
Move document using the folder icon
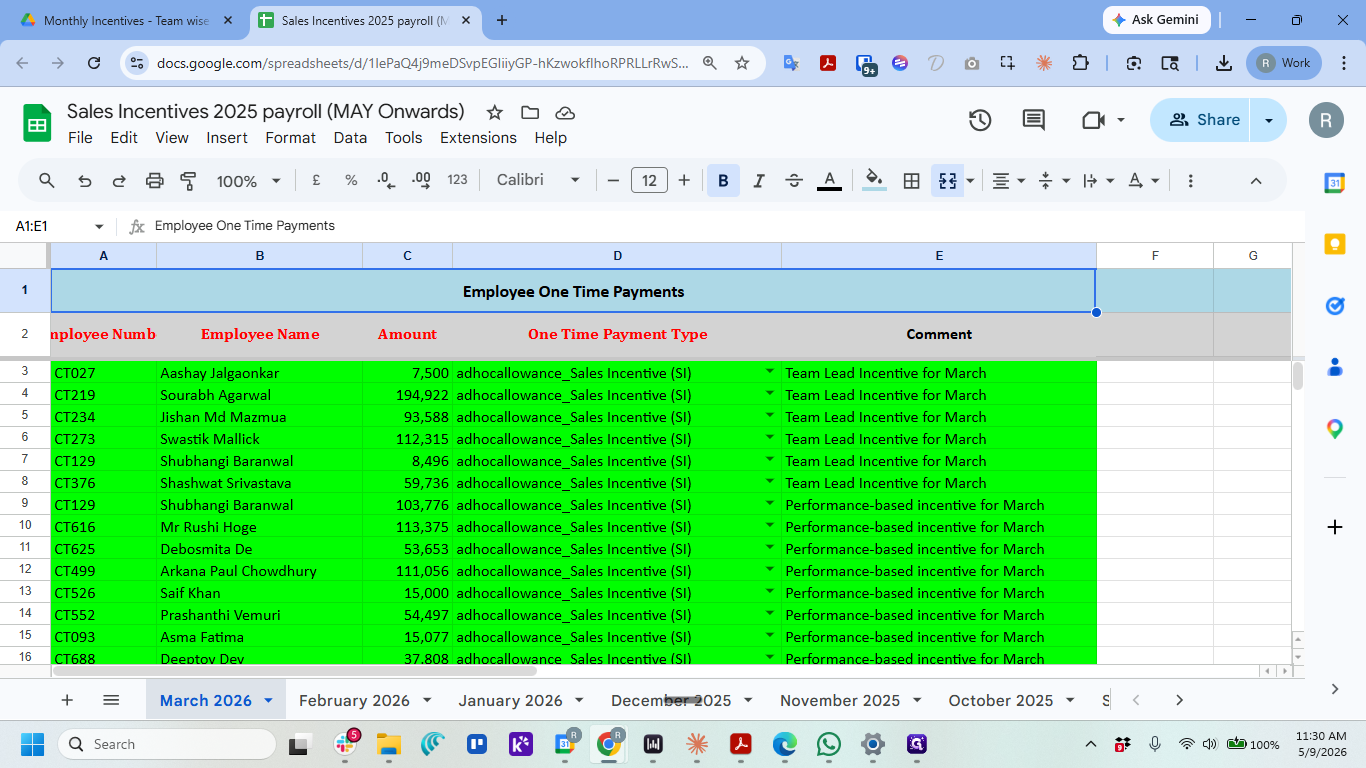pyautogui.click(x=530, y=112)
